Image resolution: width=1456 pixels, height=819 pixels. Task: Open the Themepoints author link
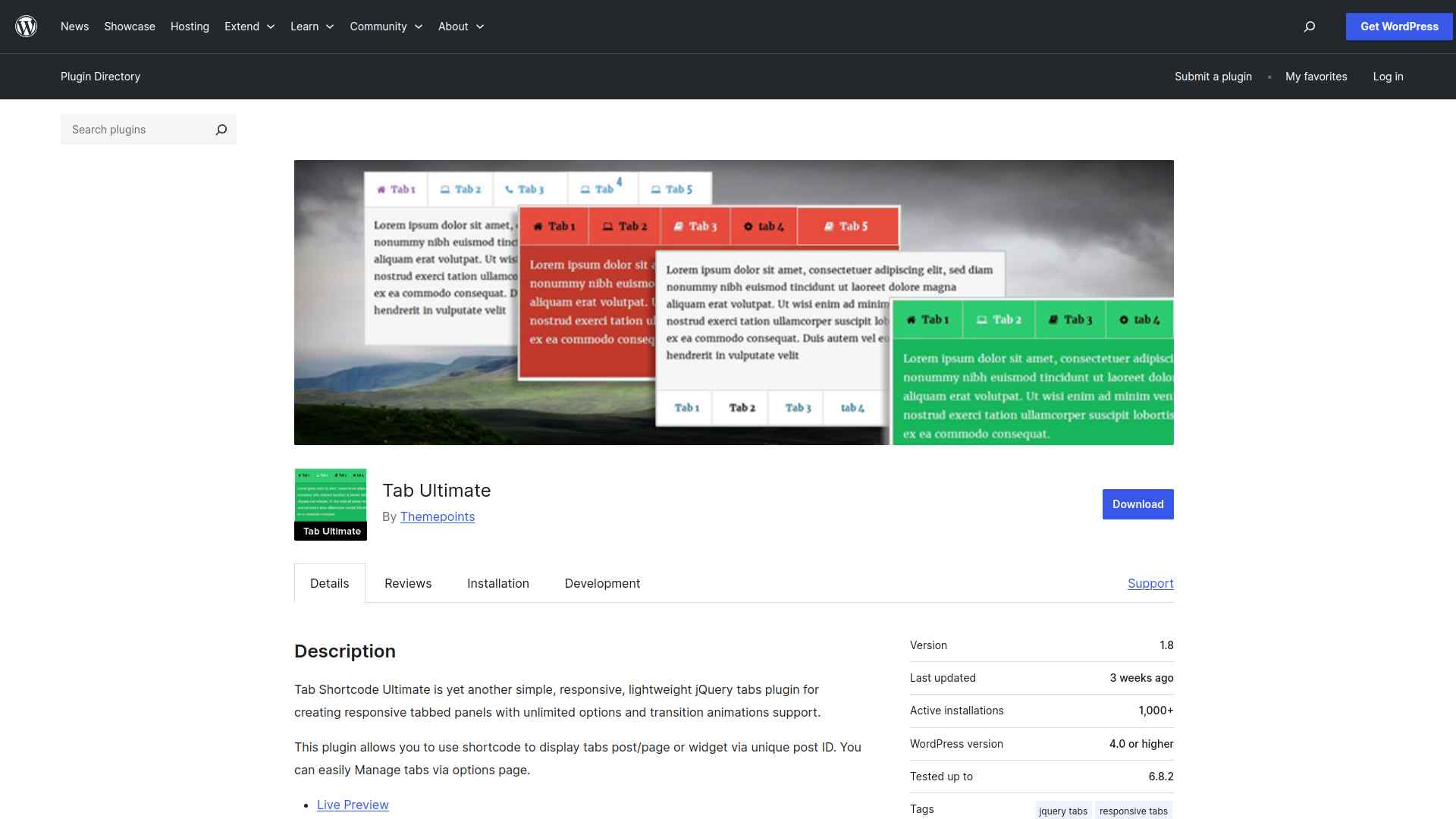[x=438, y=516]
